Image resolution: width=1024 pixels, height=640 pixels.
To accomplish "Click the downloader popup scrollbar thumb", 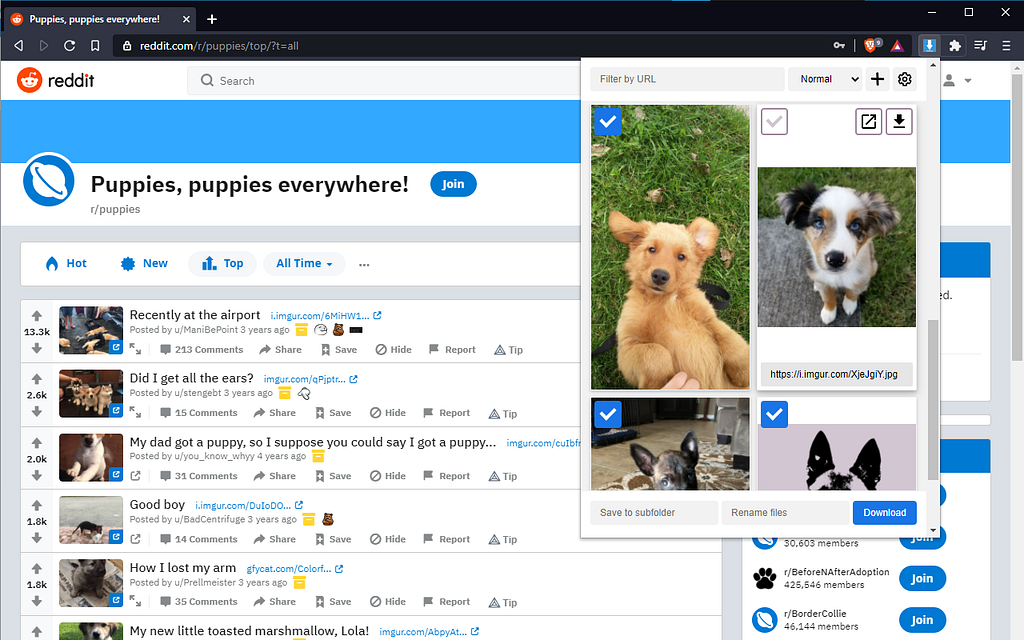I will [x=933, y=399].
